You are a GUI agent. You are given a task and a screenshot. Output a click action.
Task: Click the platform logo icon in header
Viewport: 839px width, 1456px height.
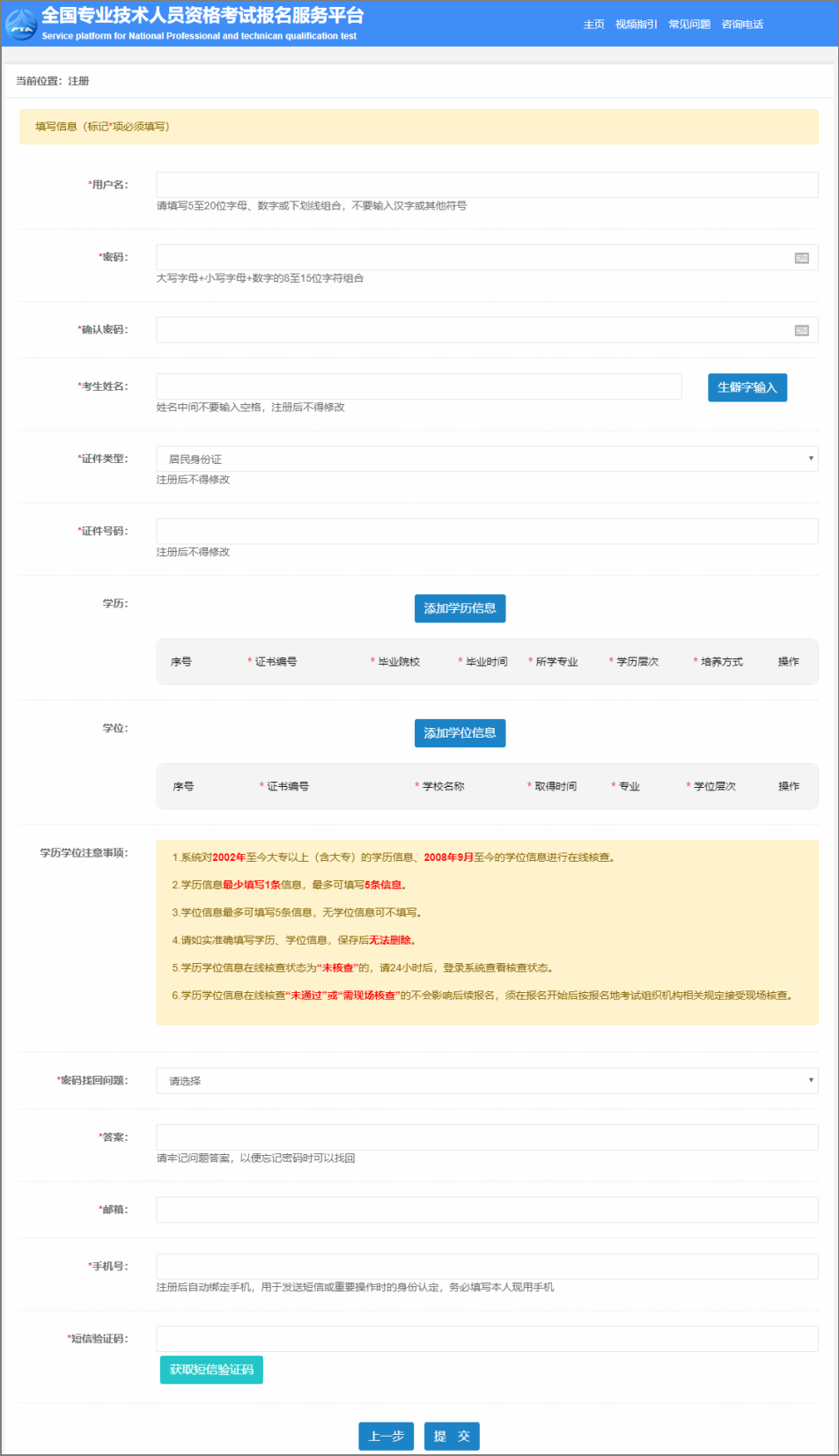pos(21,24)
